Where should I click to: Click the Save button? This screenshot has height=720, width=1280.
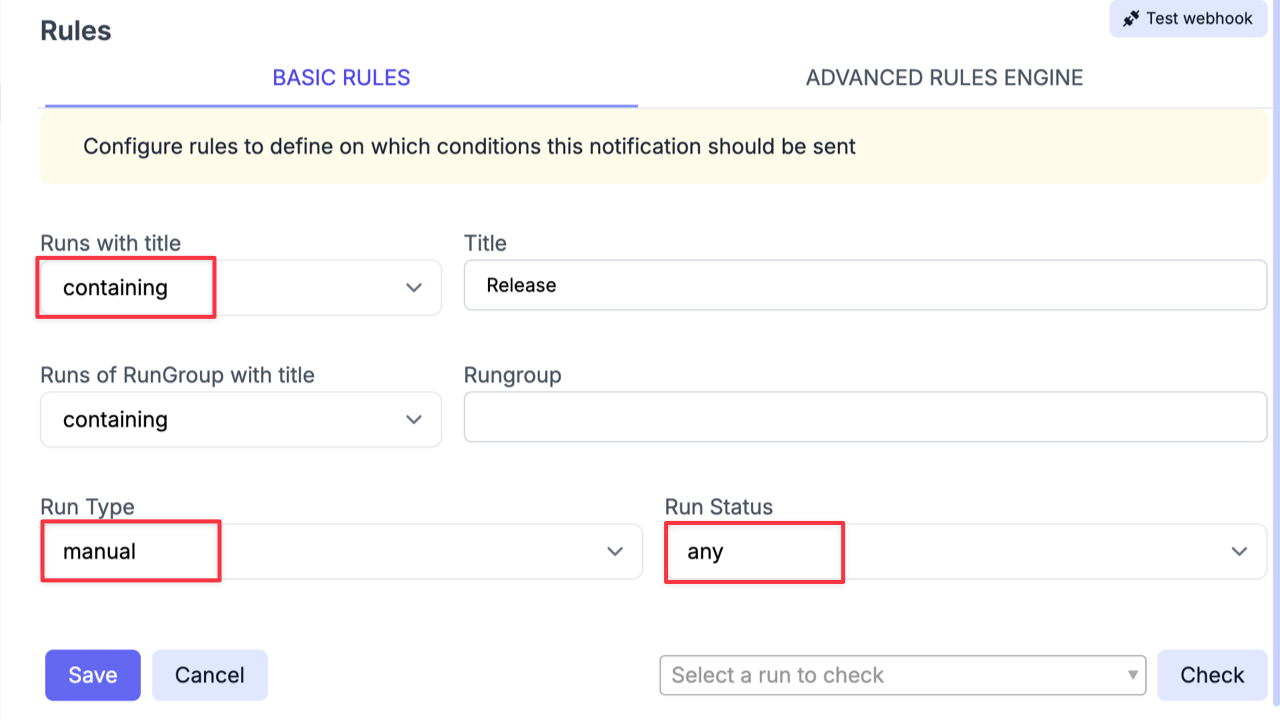click(92, 675)
